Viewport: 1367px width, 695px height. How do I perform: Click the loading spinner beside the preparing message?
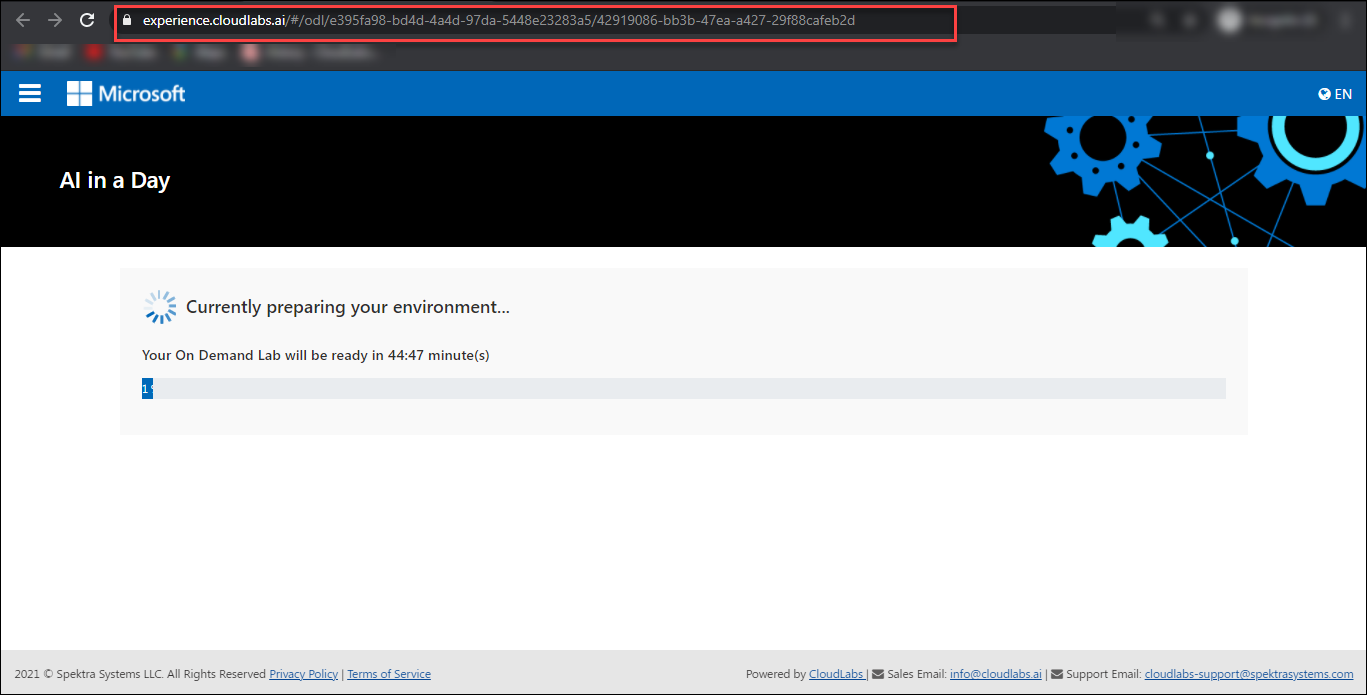(160, 307)
